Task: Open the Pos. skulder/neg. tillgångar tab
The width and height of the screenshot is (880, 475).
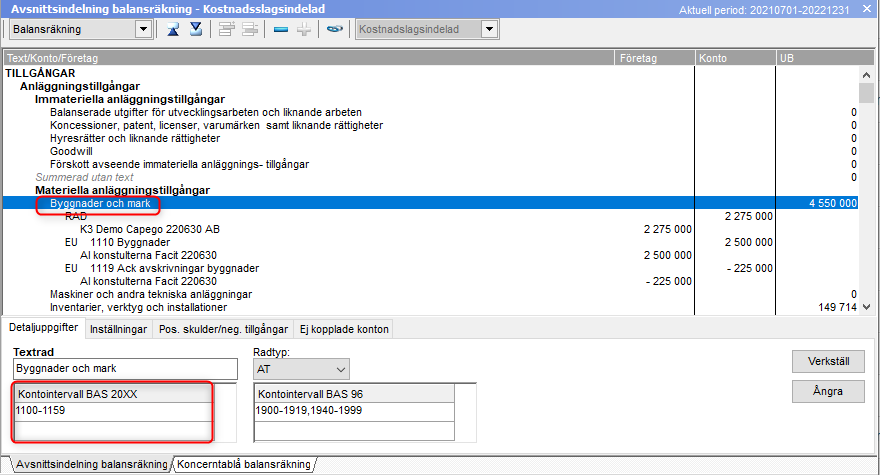Action: pyautogui.click(x=223, y=329)
